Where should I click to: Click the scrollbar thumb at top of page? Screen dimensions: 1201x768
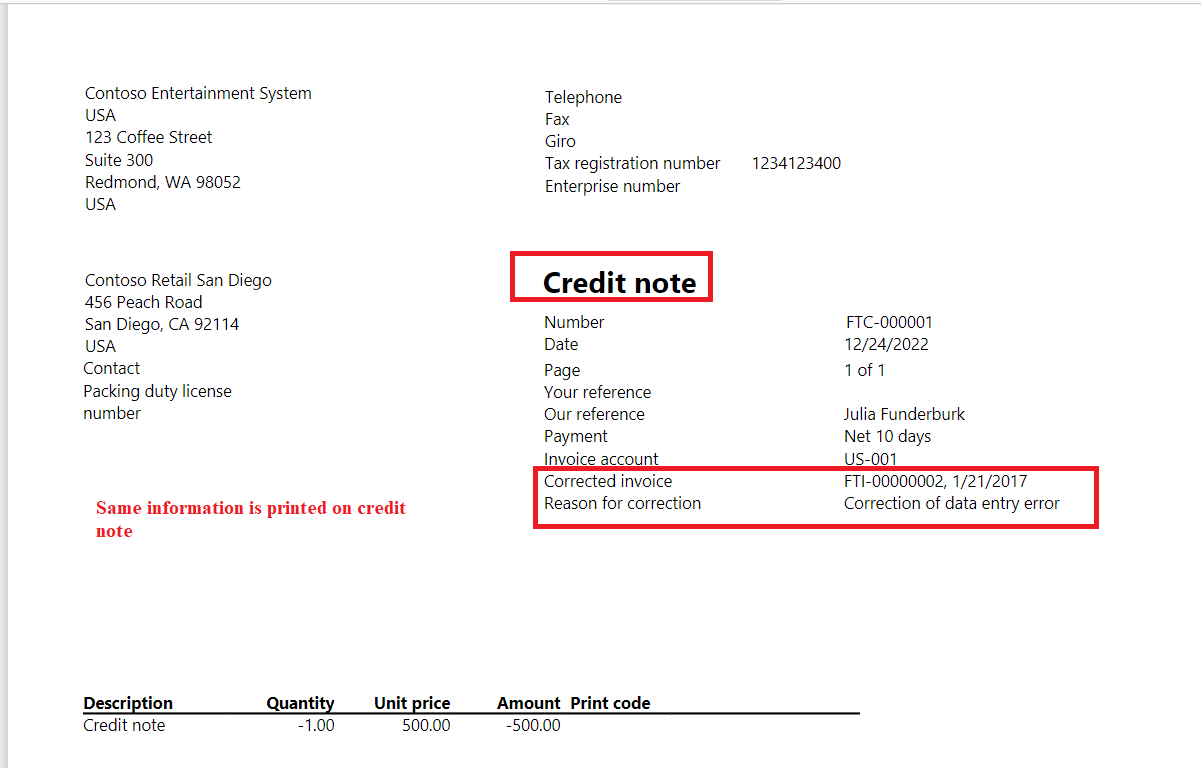coord(694,3)
